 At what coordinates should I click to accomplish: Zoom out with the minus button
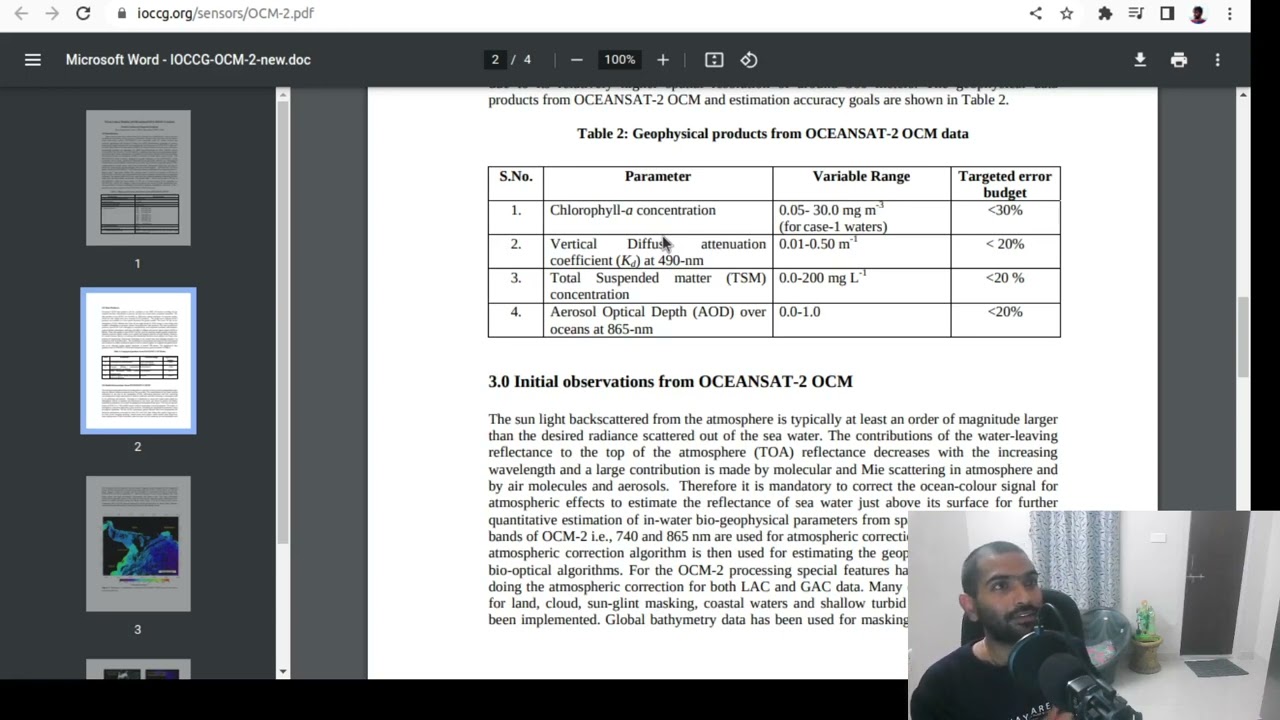coord(576,60)
